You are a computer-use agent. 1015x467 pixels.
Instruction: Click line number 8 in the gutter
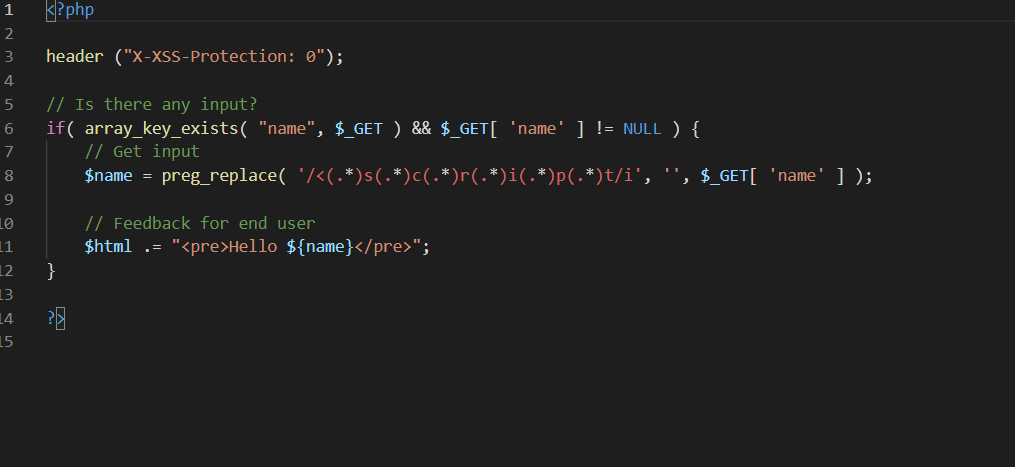[8, 176]
